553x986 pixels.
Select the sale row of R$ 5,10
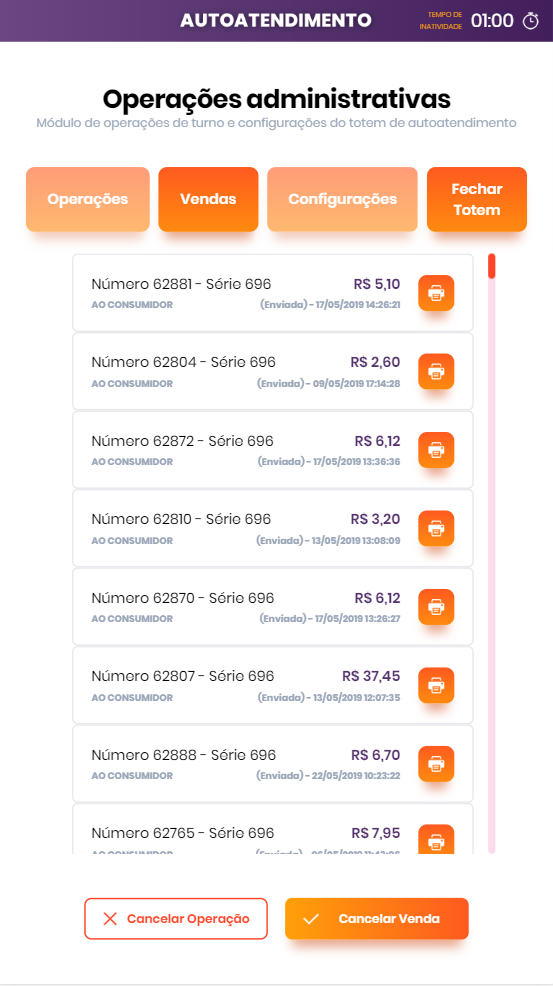(x=273, y=293)
